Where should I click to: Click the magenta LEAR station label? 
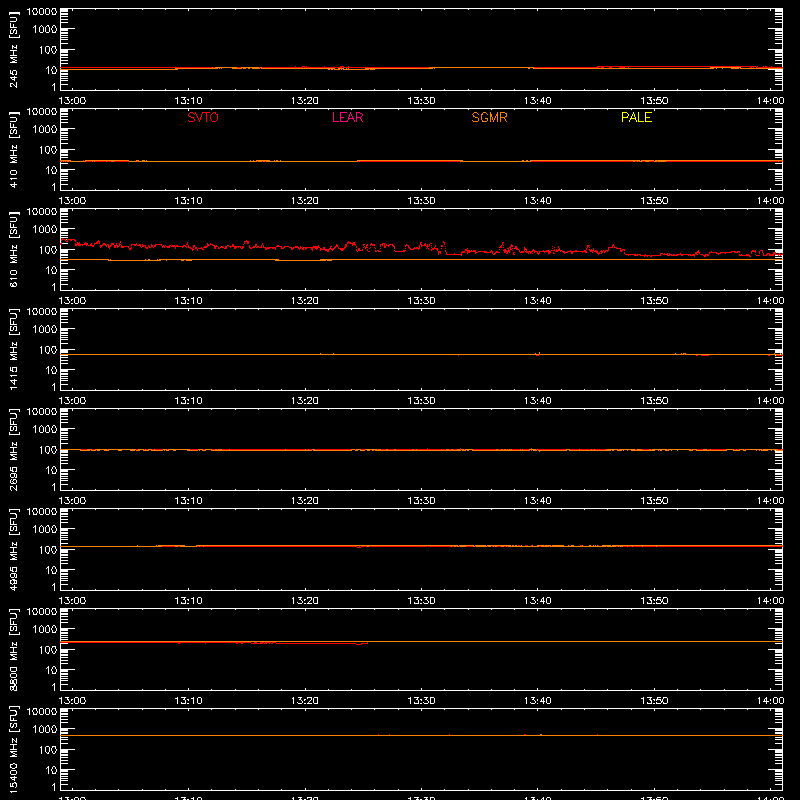click(x=347, y=117)
